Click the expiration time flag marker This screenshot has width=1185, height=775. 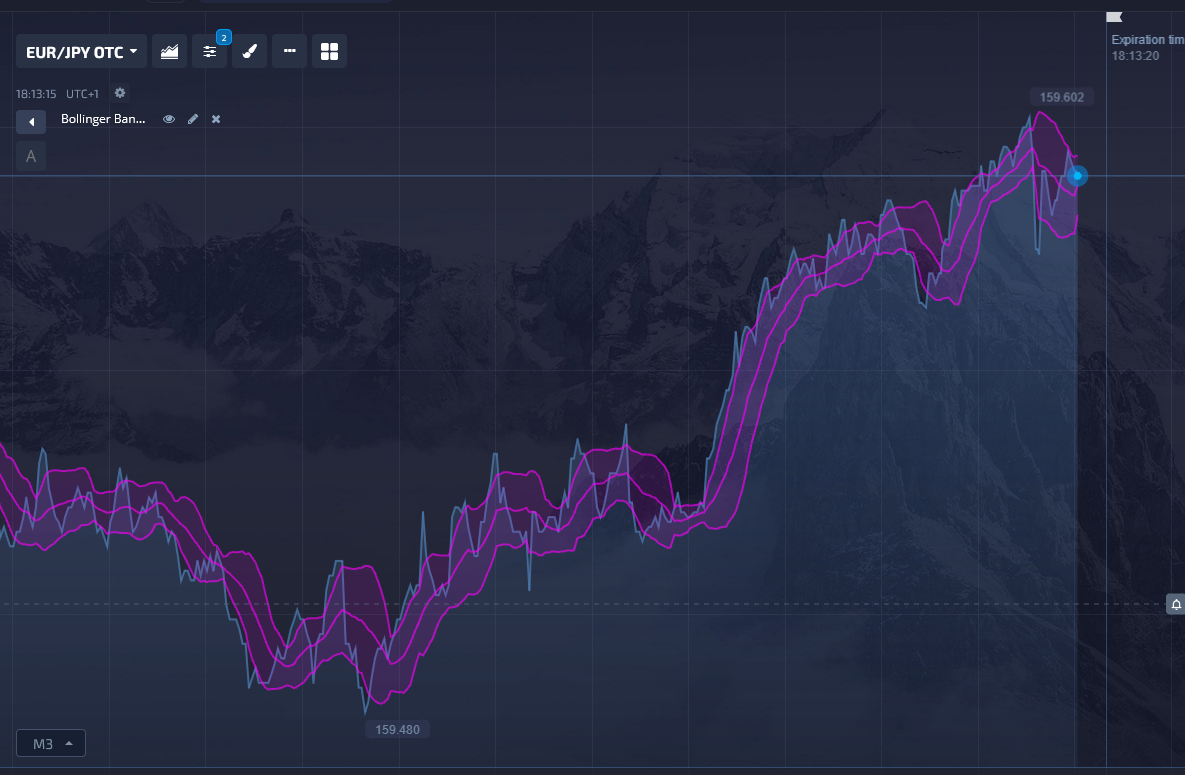(x=1115, y=17)
